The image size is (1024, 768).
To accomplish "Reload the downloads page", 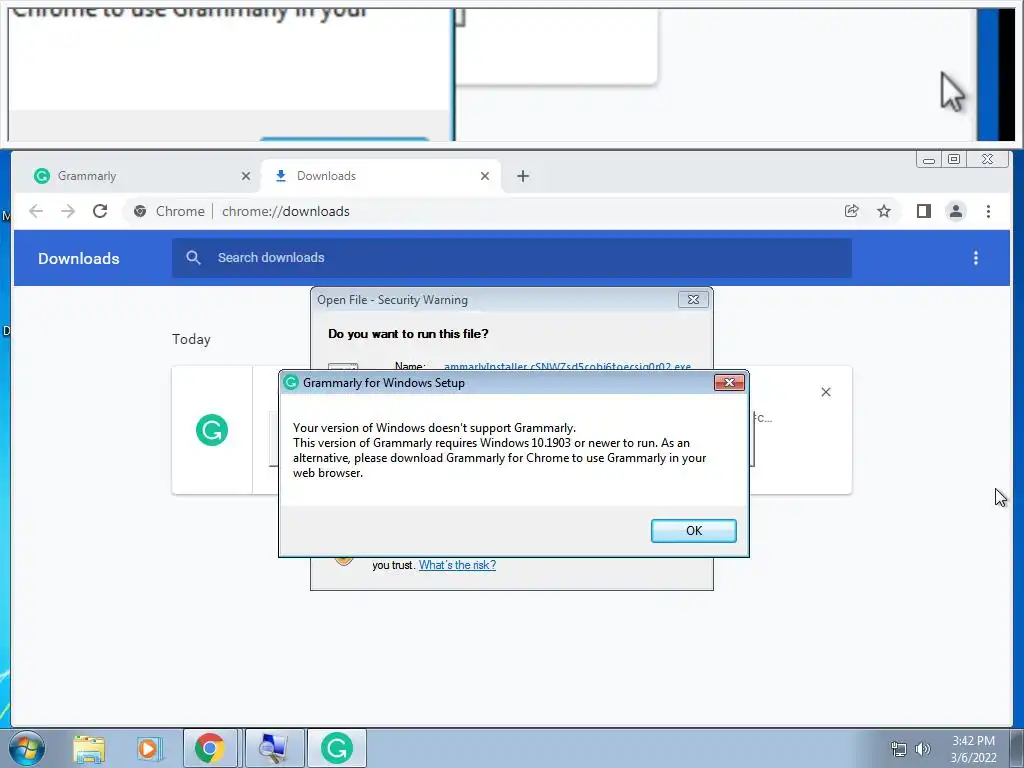I will pyautogui.click(x=100, y=211).
